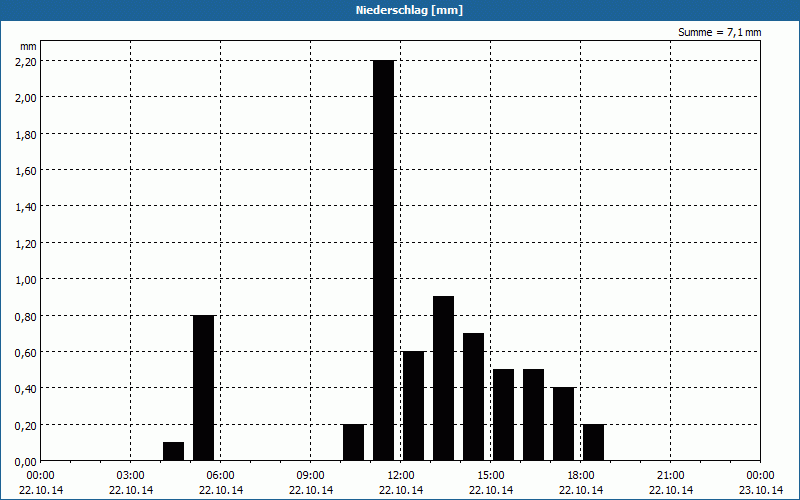Image resolution: width=800 pixels, height=500 pixels.
Task: Click the 06:00 x-axis time label
Action: click(220, 476)
